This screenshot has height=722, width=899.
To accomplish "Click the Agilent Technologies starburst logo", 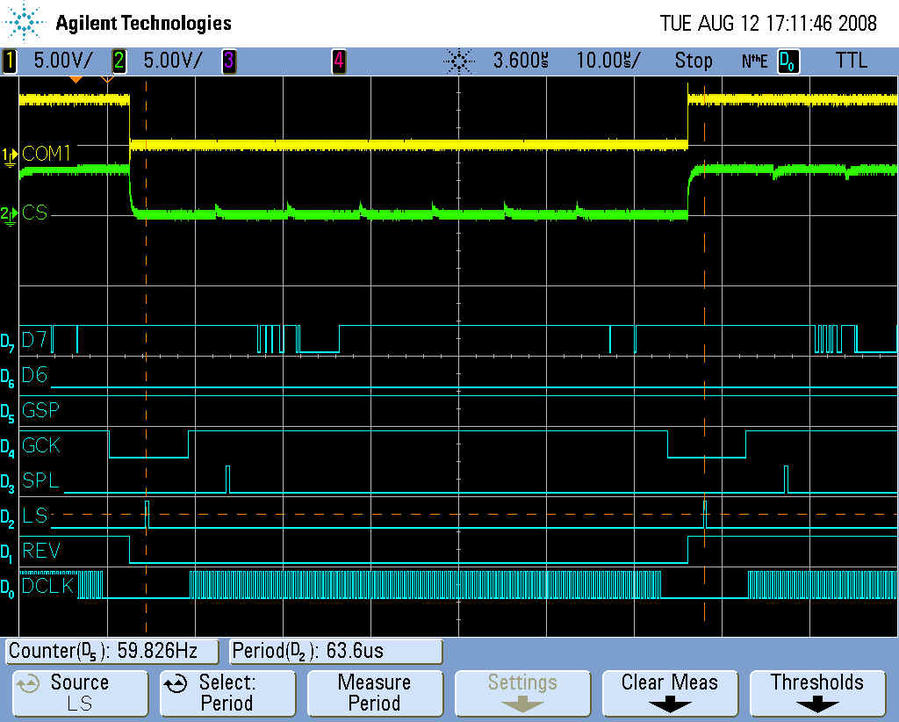I will coord(25,22).
